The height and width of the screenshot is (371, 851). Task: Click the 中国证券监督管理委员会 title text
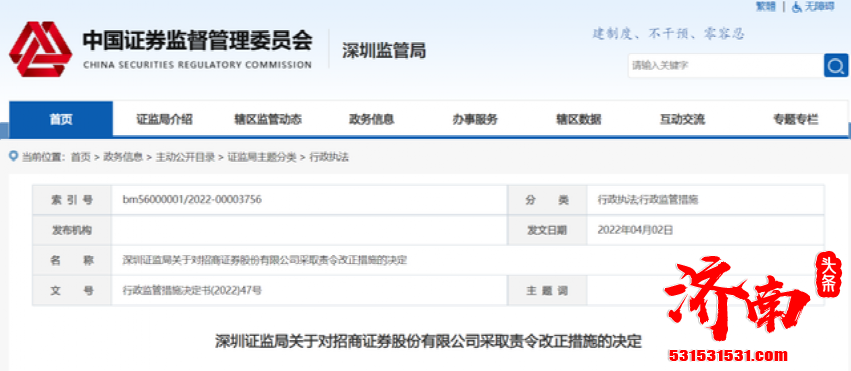tap(198, 41)
